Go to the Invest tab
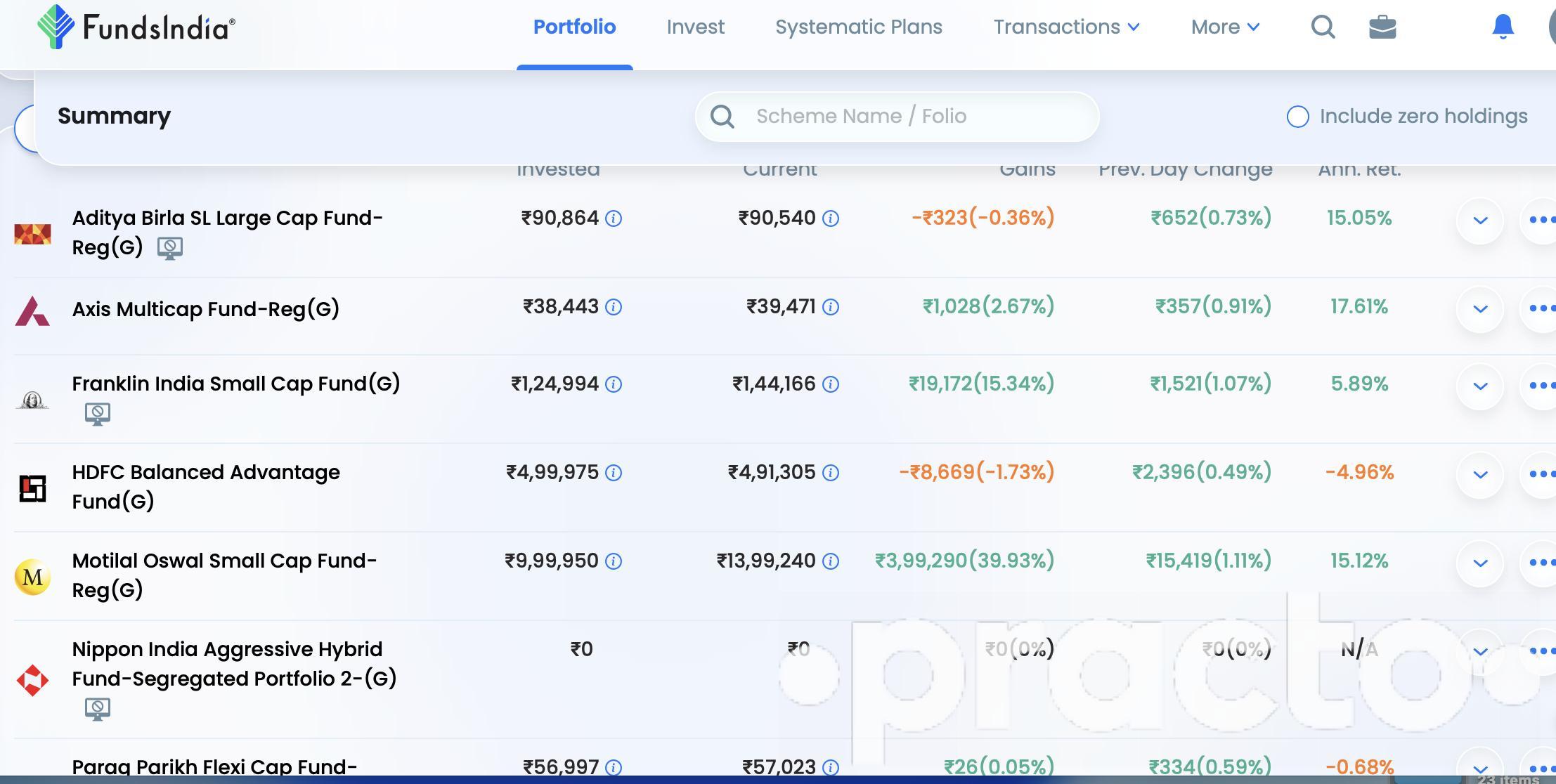Viewport: 1556px width, 784px height. (695, 27)
